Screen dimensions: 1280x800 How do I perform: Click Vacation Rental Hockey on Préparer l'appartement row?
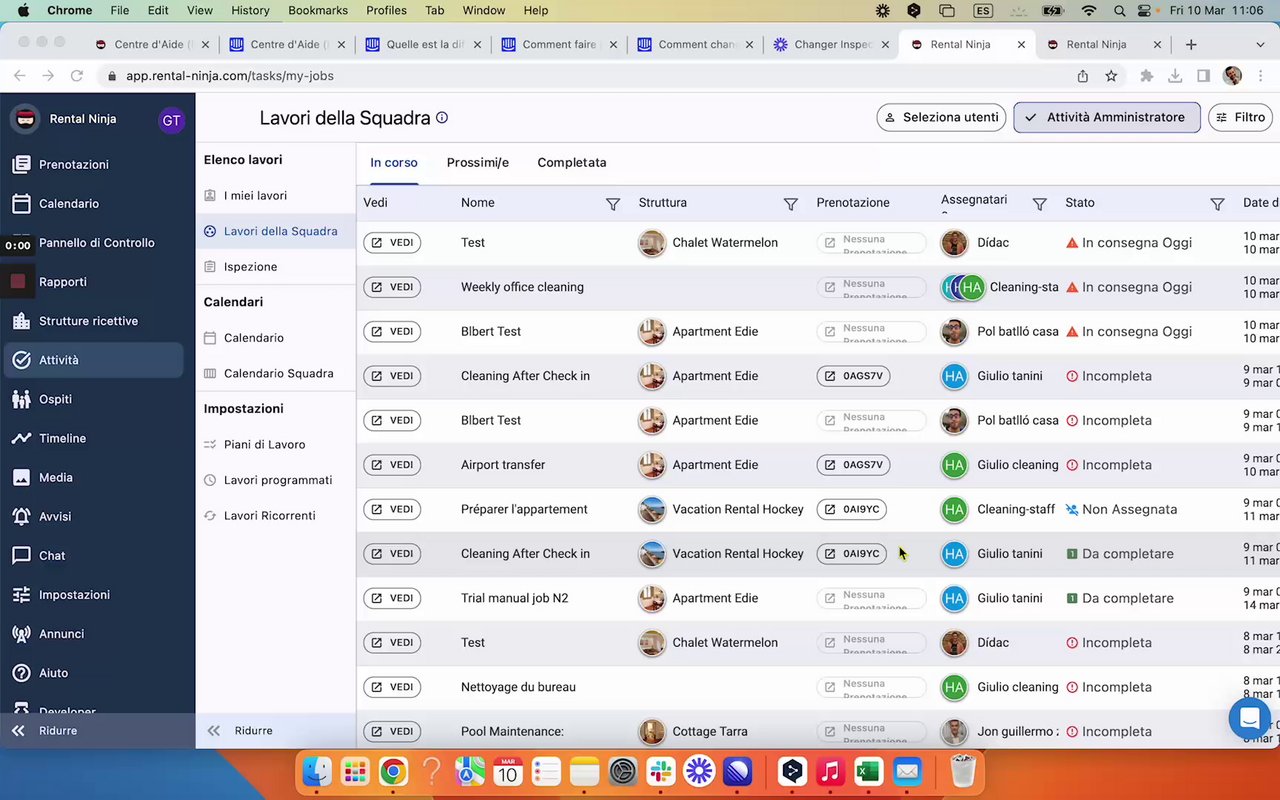738,509
